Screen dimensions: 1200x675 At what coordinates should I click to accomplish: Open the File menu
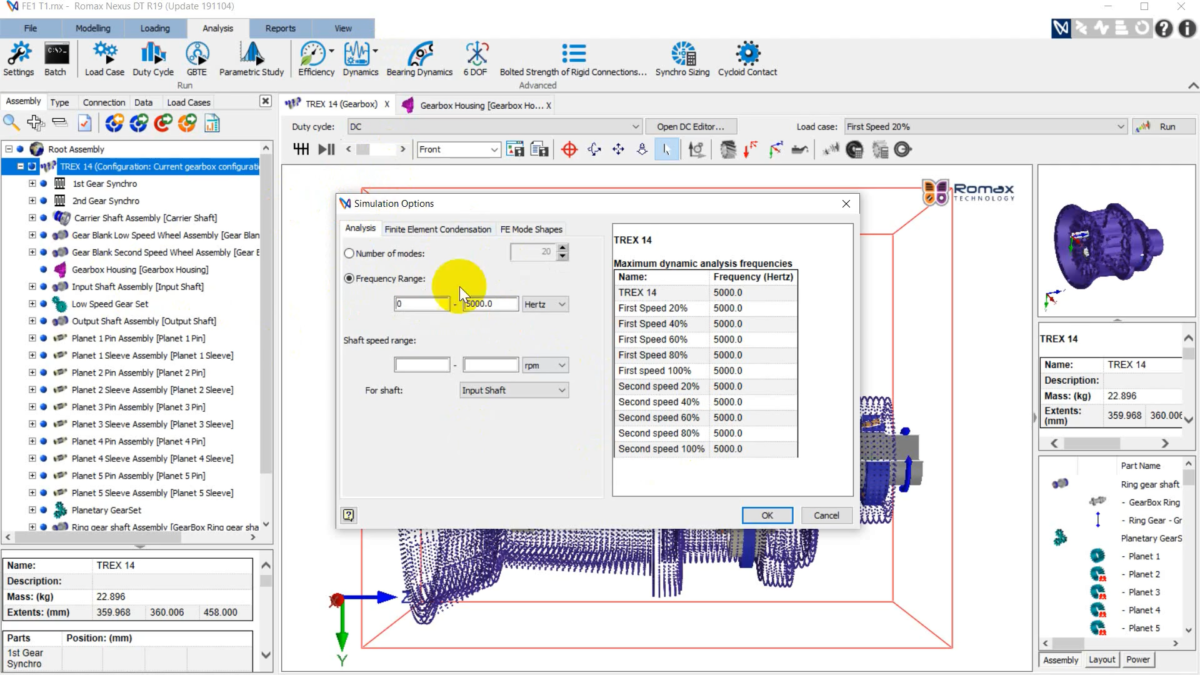pos(31,28)
